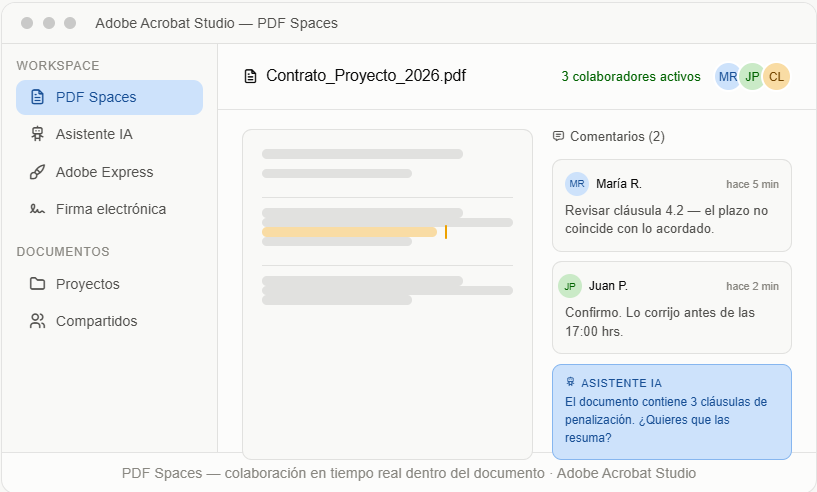Go to the Adobe Express label in the sidebar
Image resolution: width=817 pixels, height=492 pixels.
click(x=105, y=172)
